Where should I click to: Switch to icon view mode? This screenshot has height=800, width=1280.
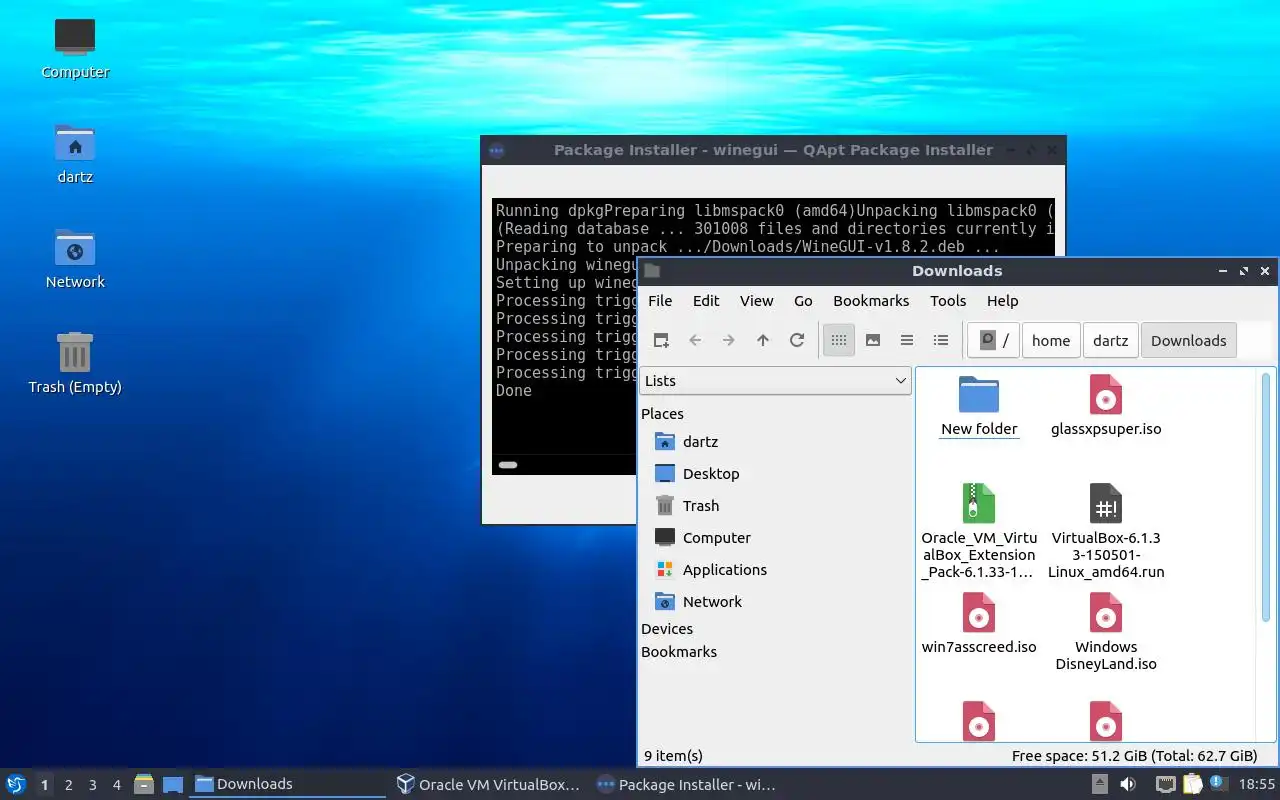click(839, 340)
